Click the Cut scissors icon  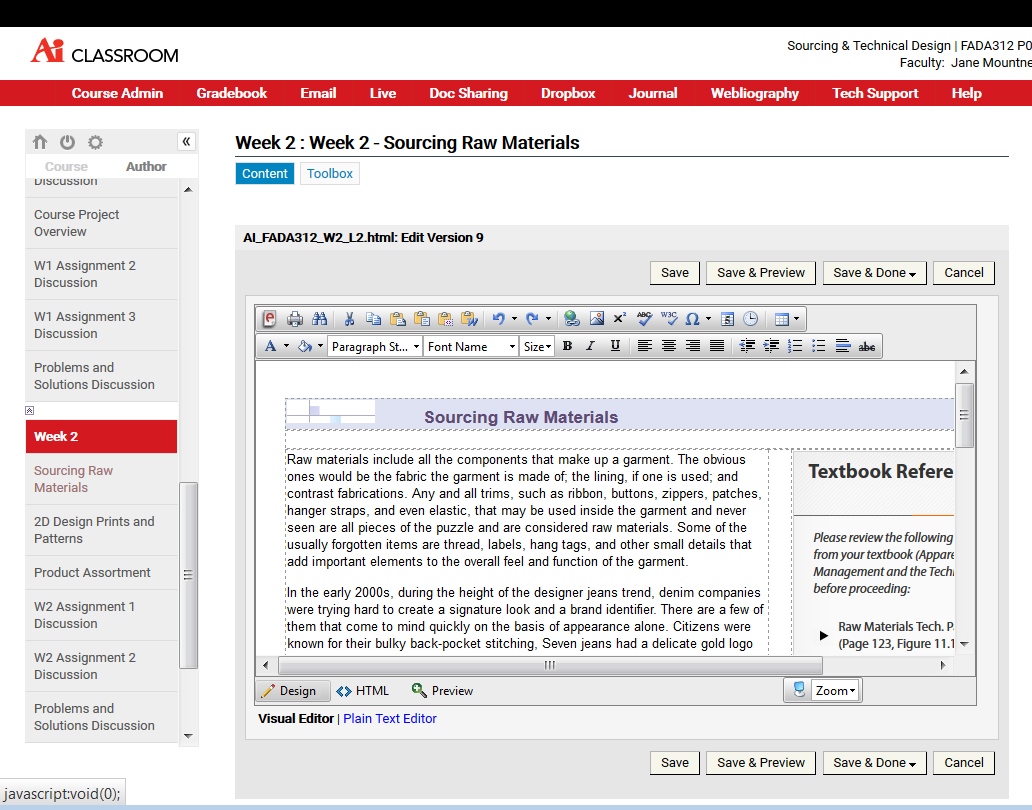(x=349, y=319)
